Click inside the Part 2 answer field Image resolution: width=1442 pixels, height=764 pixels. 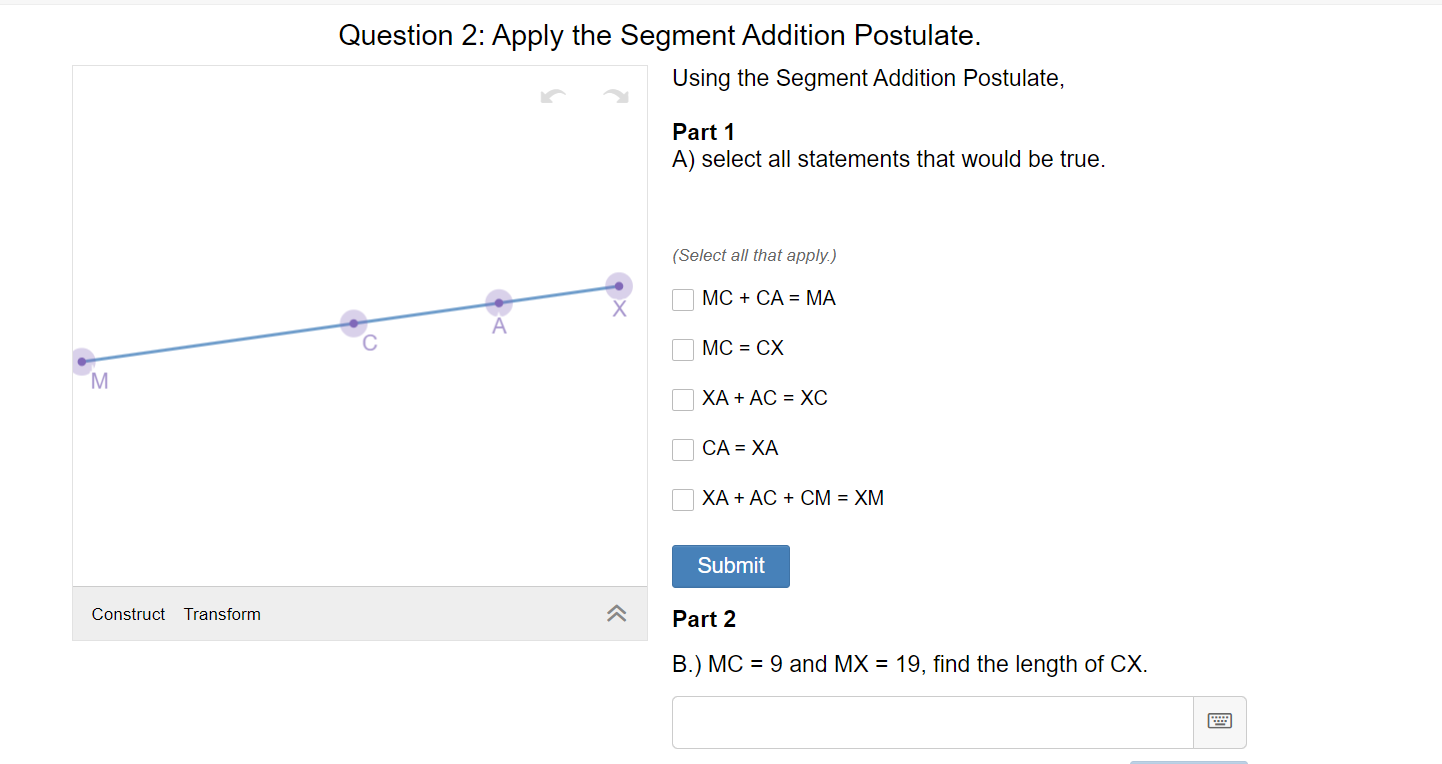pyautogui.click(x=930, y=722)
